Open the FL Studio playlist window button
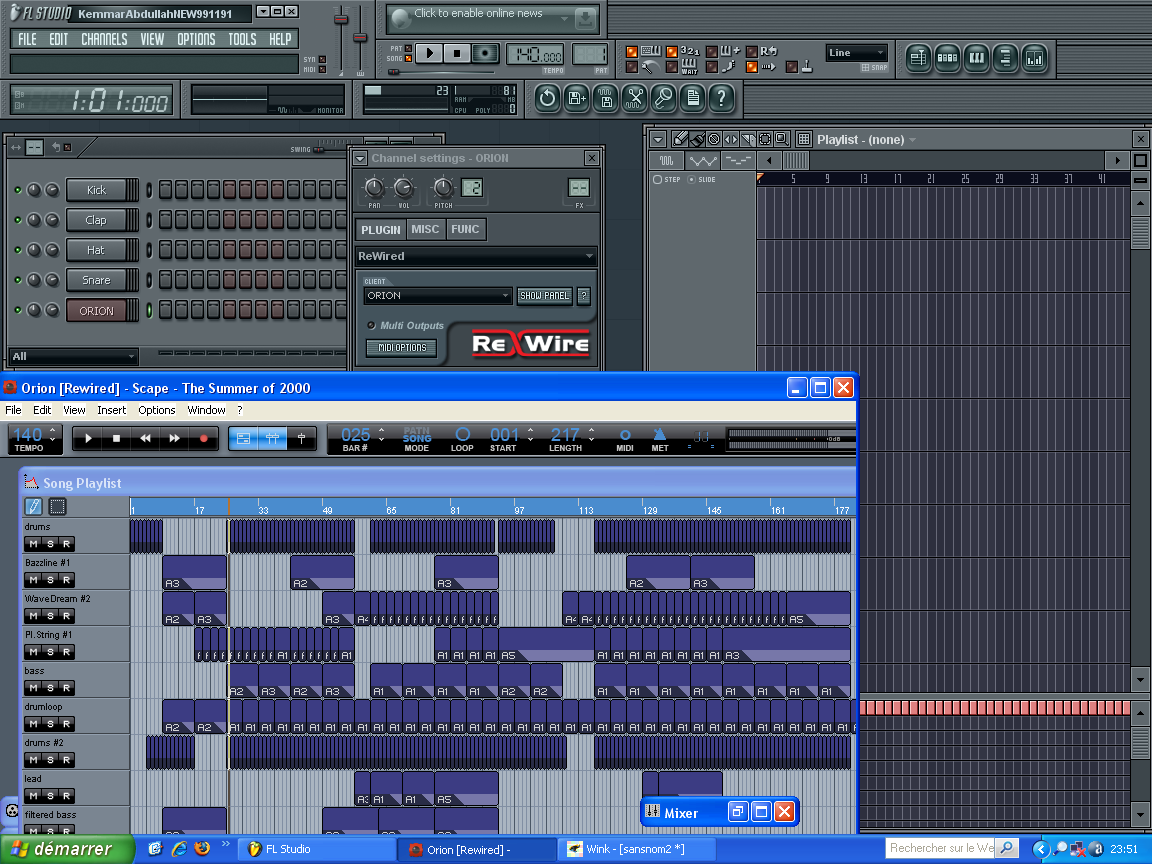 [918, 58]
